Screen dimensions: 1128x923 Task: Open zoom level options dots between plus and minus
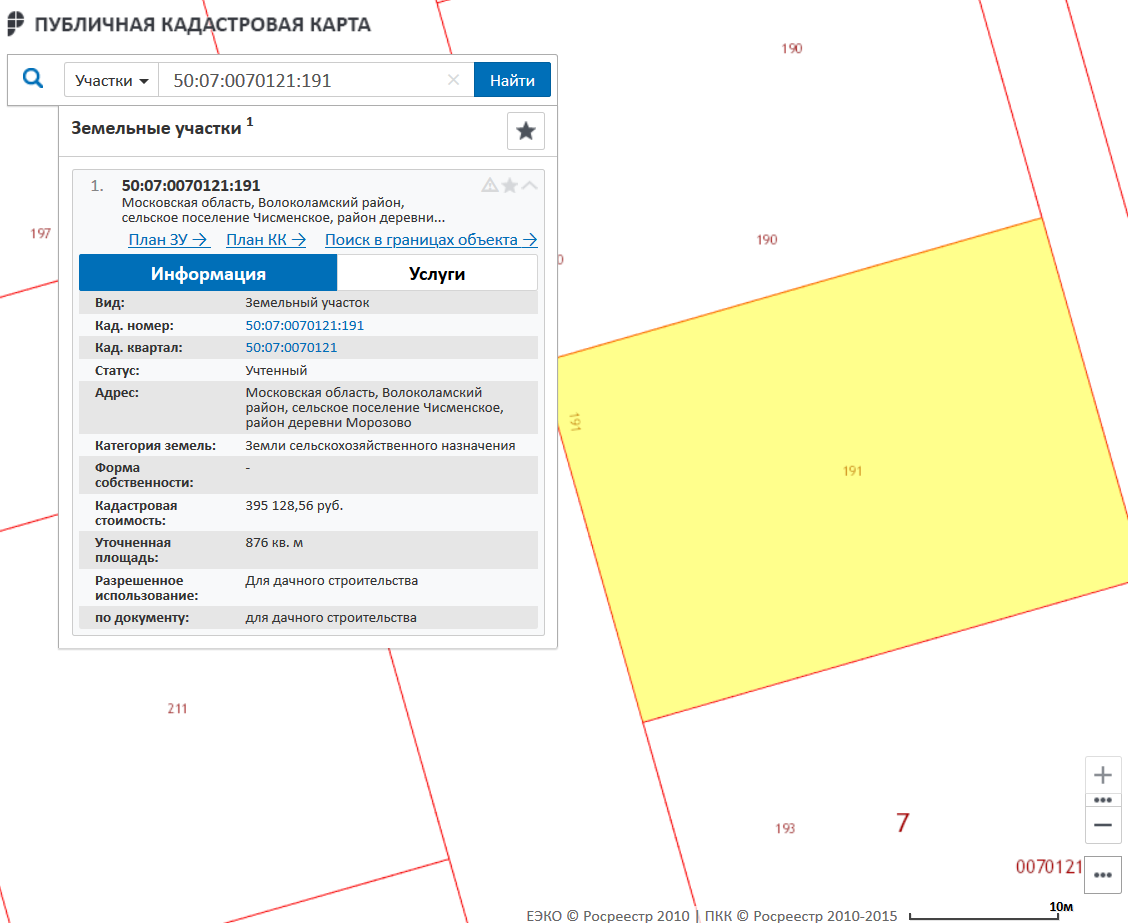[x=1103, y=800]
